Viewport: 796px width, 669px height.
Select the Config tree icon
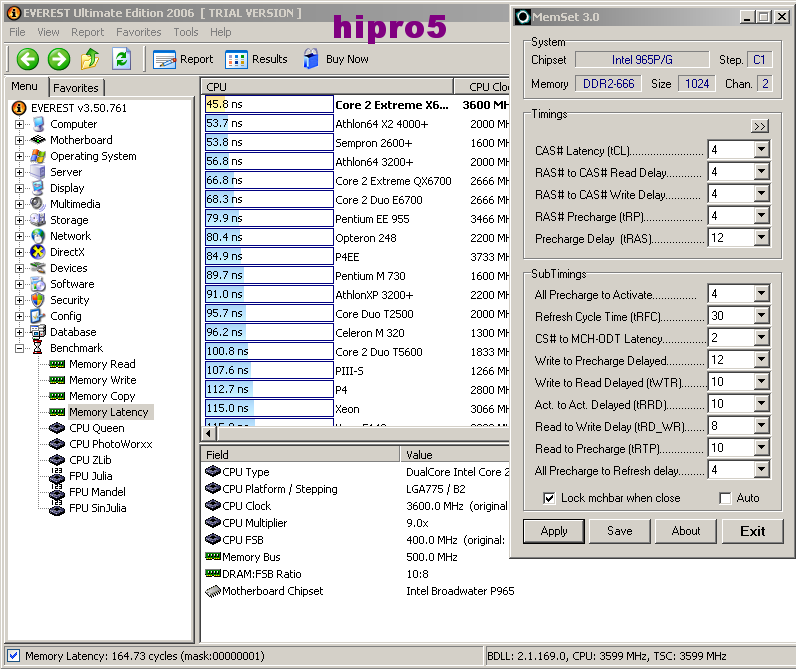(x=38, y=316)
